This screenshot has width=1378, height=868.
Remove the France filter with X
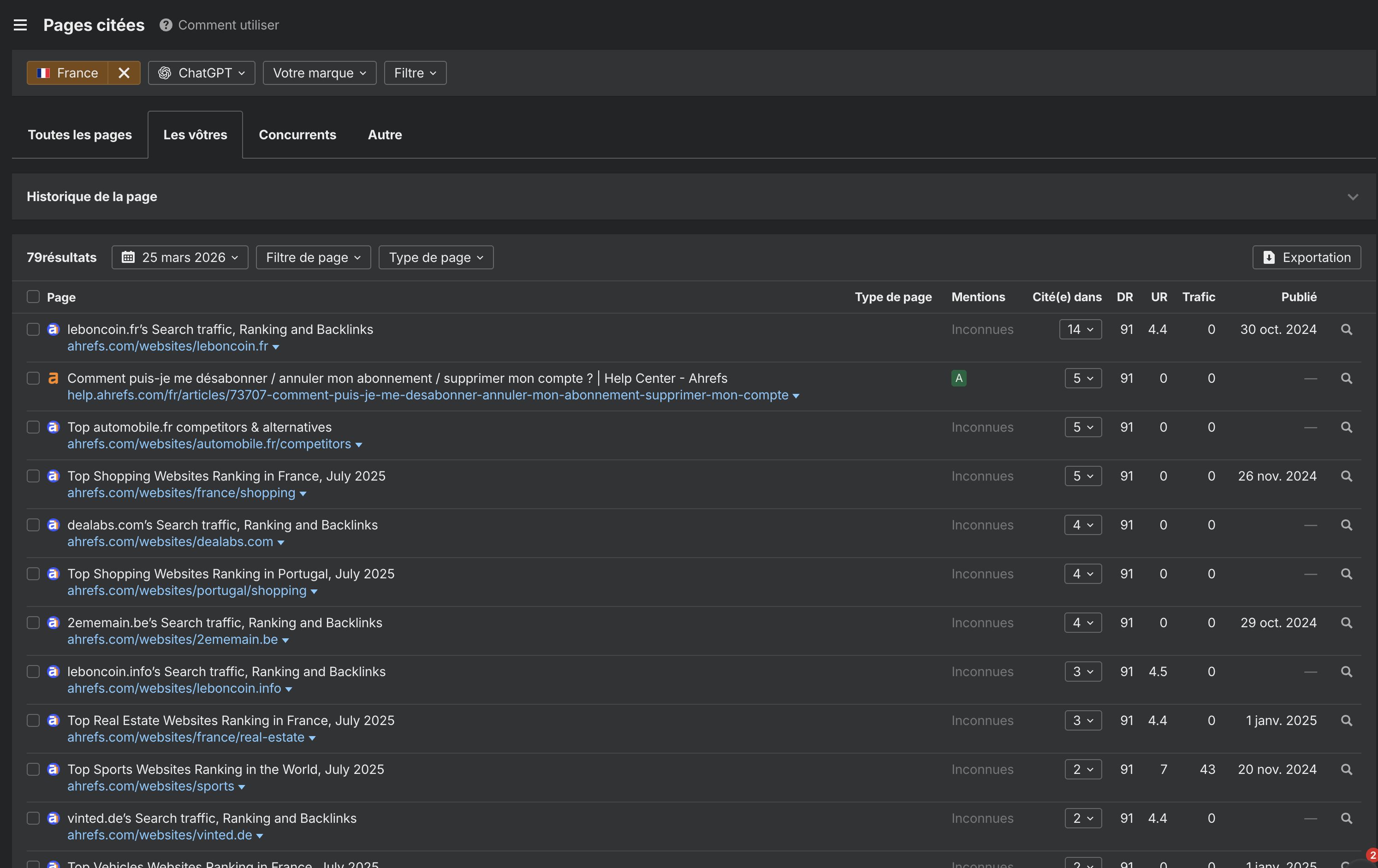[x=124, y=73]
